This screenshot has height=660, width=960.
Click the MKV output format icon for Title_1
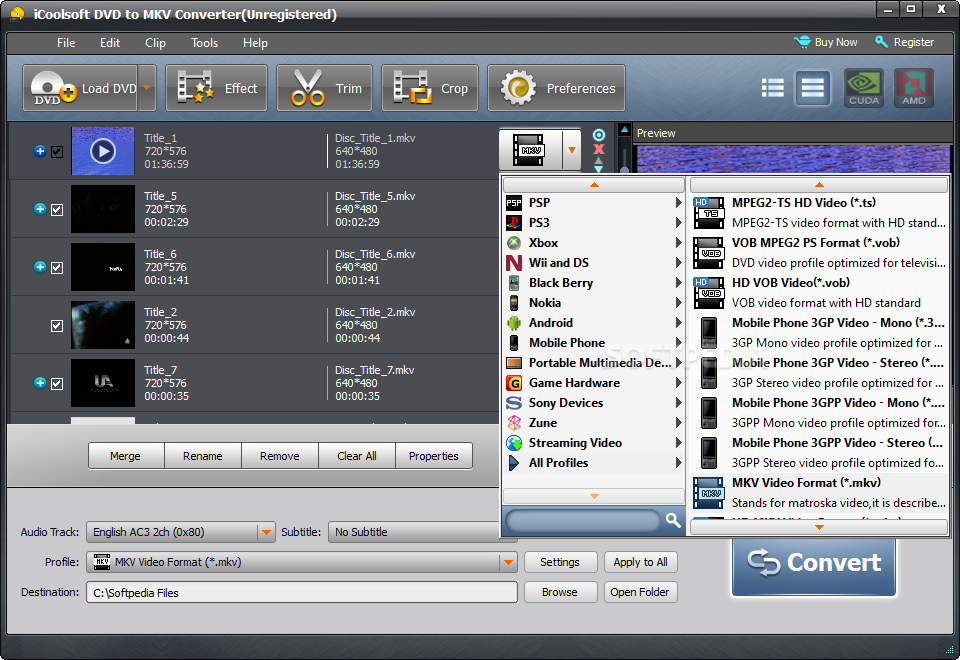coord(530,149)
